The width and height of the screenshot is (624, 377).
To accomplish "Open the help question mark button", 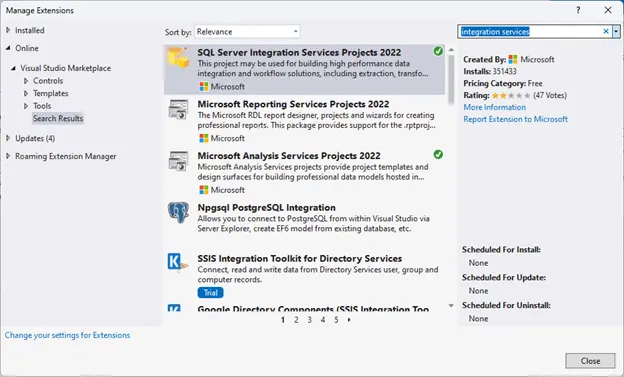I will [578, 10].
